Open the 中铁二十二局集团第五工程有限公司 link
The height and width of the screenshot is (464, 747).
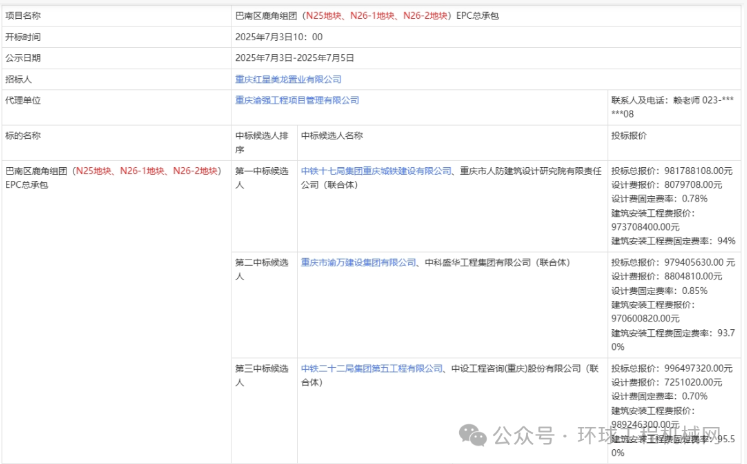tap(372, 368)
